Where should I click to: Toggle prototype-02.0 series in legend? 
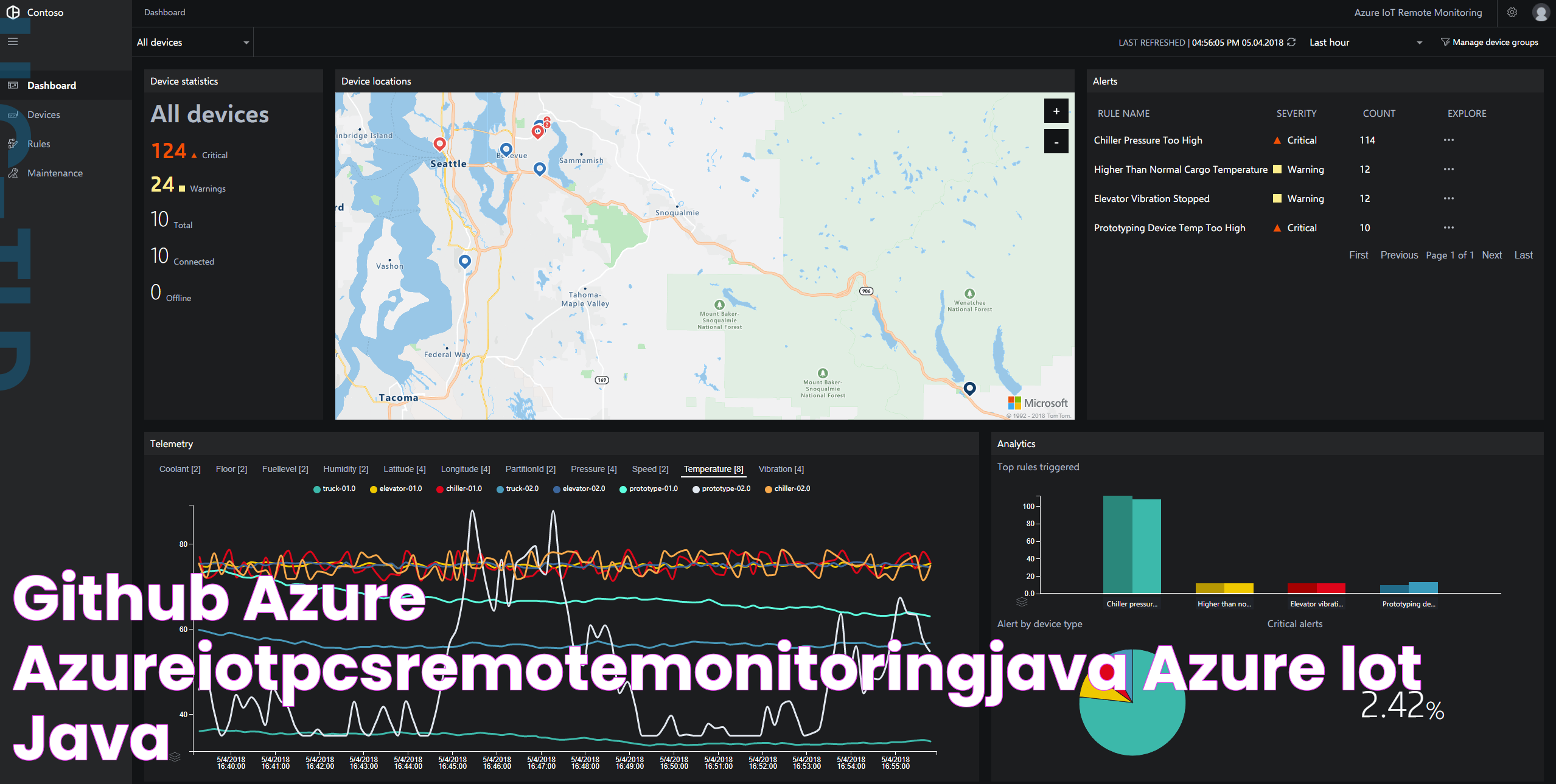[x=721, y=489]
